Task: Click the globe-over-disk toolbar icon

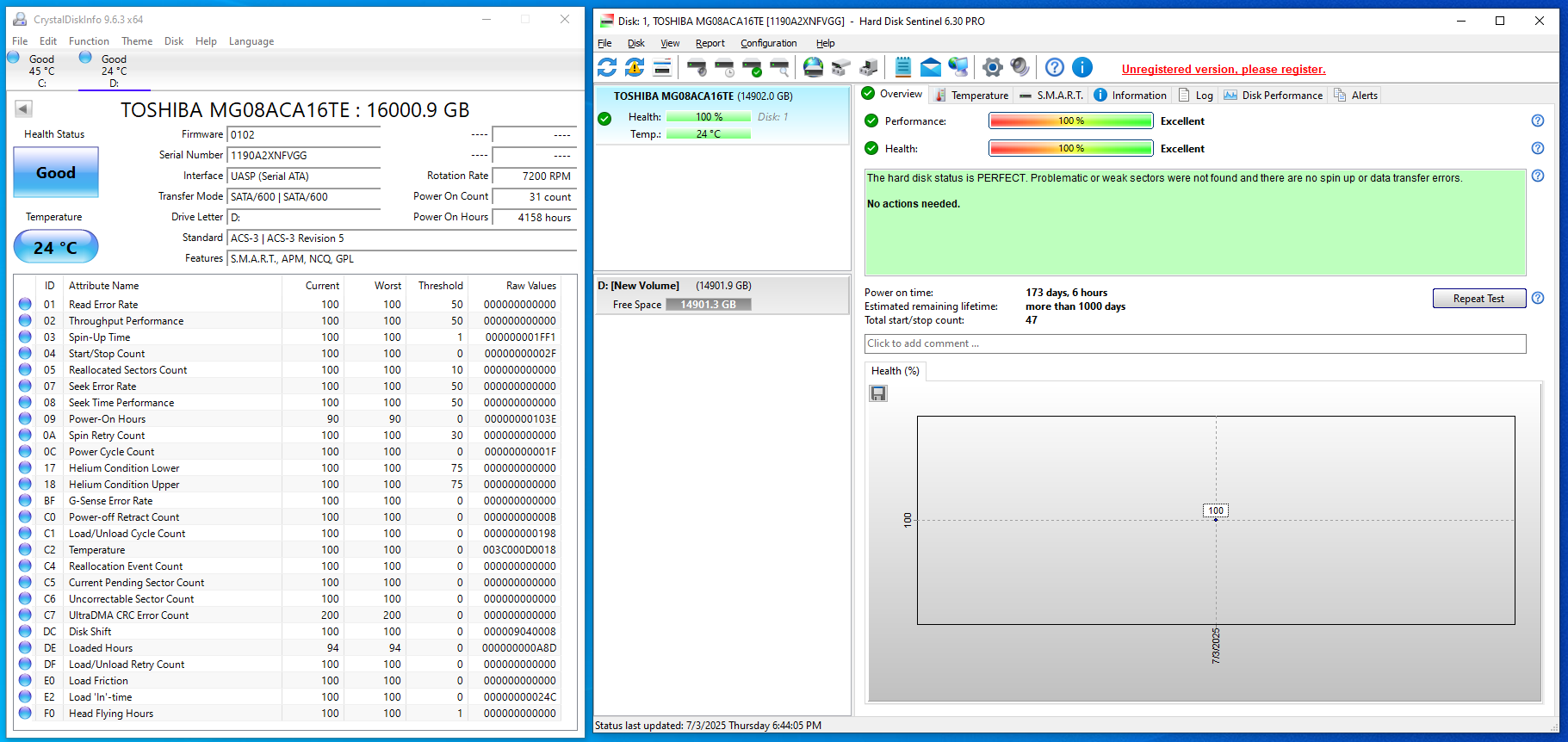Action: tap(813, 67)
